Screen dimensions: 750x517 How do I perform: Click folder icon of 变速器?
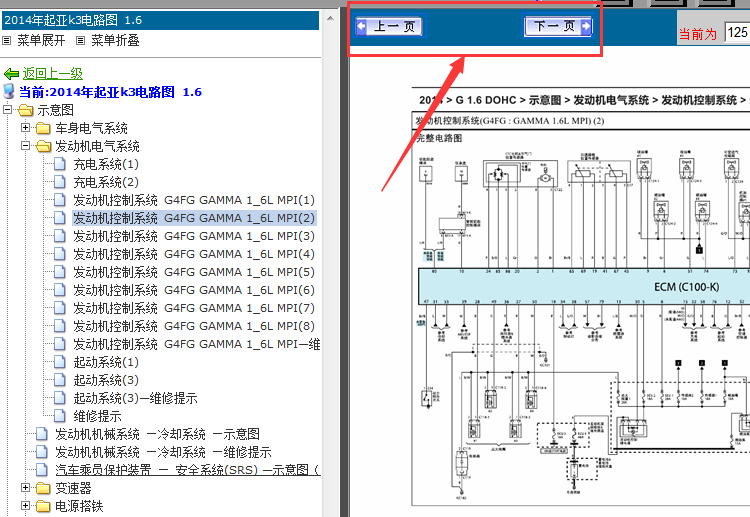point(43,488)
